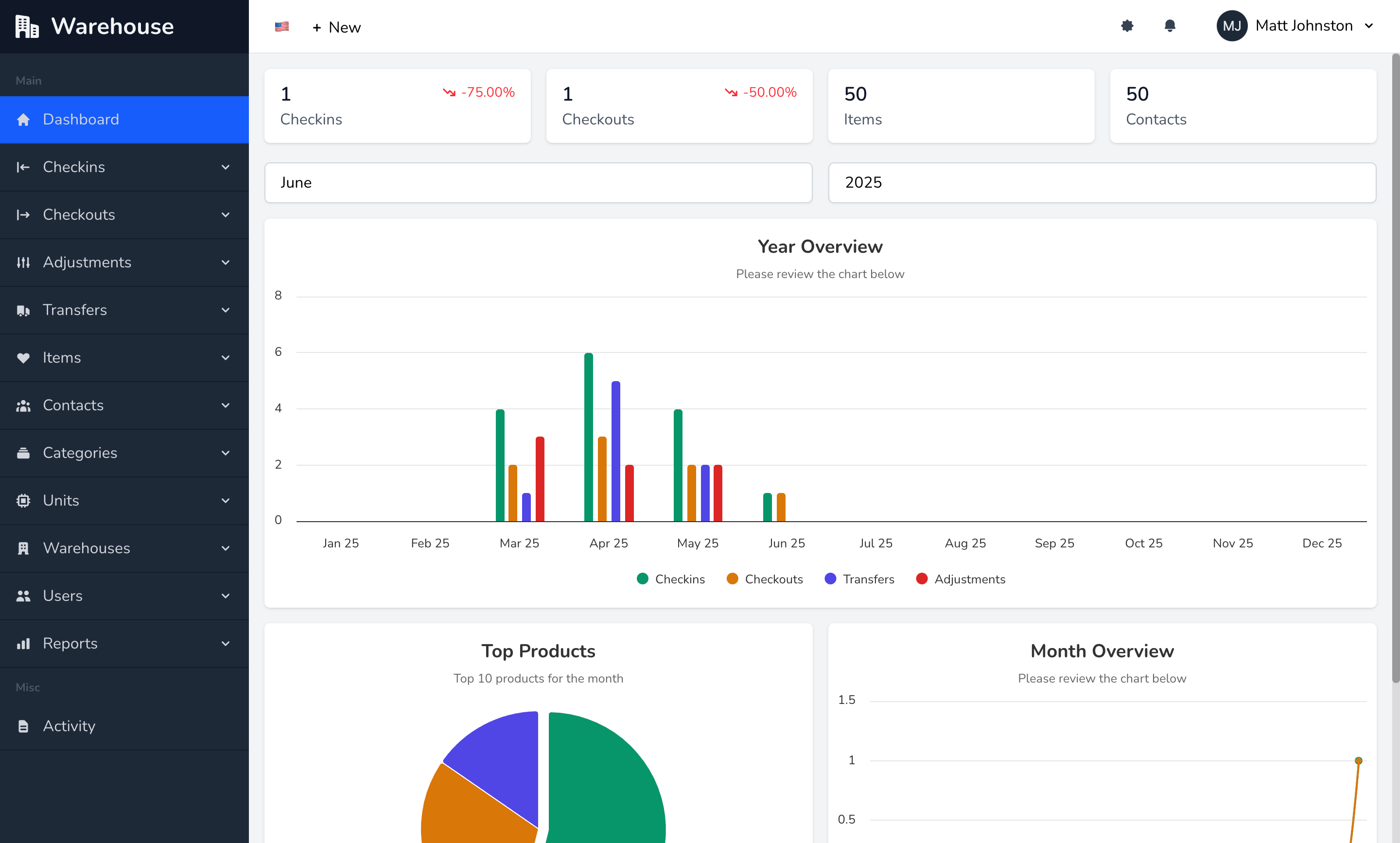Open Reports using the bar chart icon

pos(23,644)
